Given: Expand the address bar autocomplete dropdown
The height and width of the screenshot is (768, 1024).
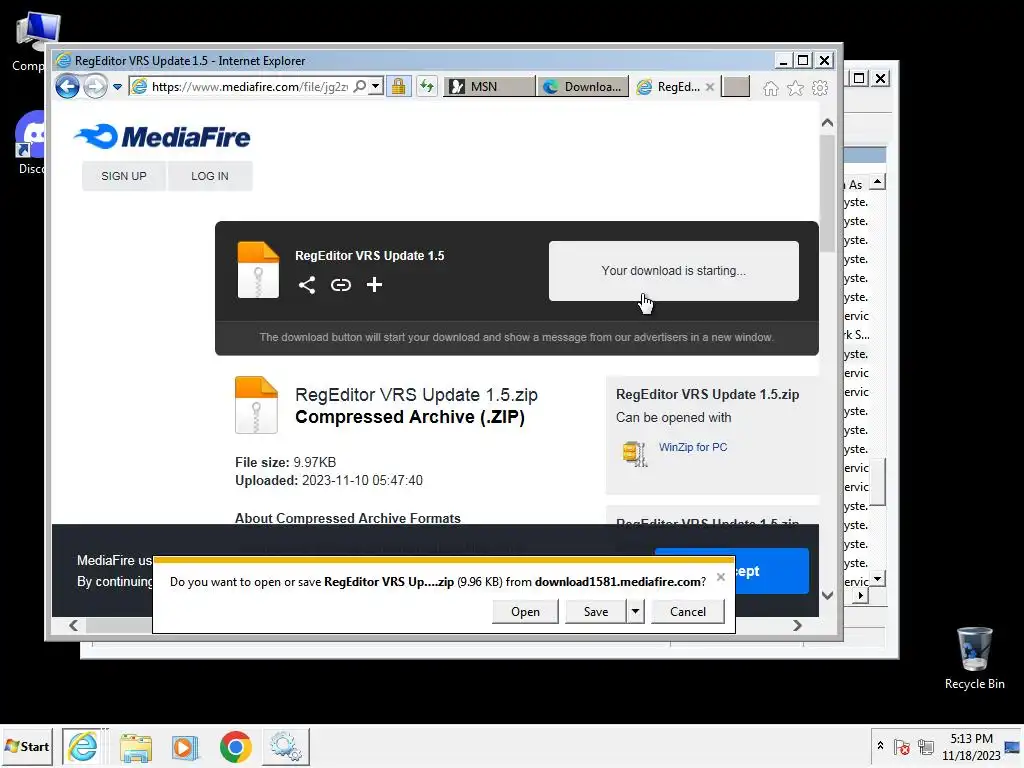Looking at the screenshot, I should point(376,87).
